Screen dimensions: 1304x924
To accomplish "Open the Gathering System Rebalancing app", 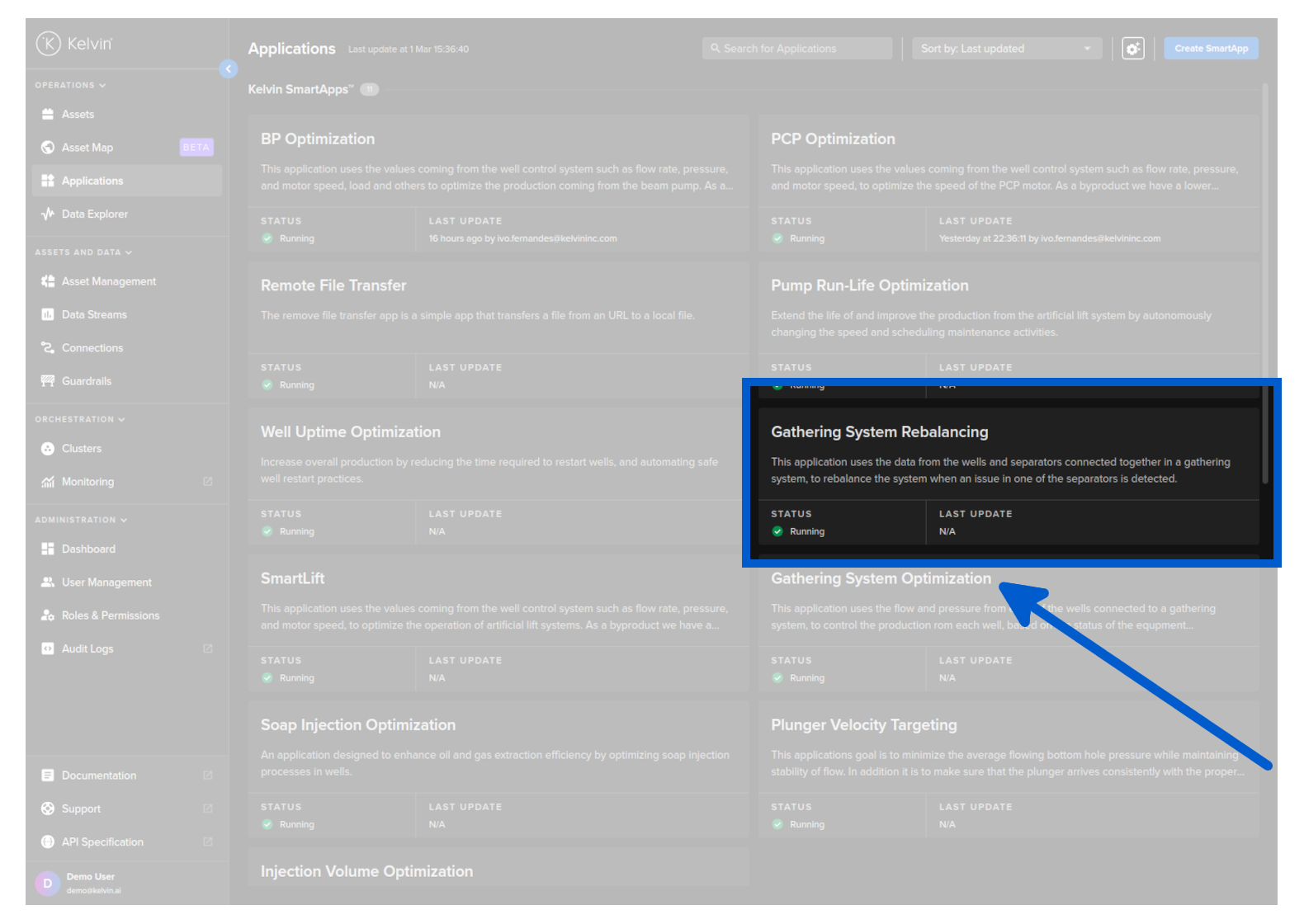I will pos(879,432).
